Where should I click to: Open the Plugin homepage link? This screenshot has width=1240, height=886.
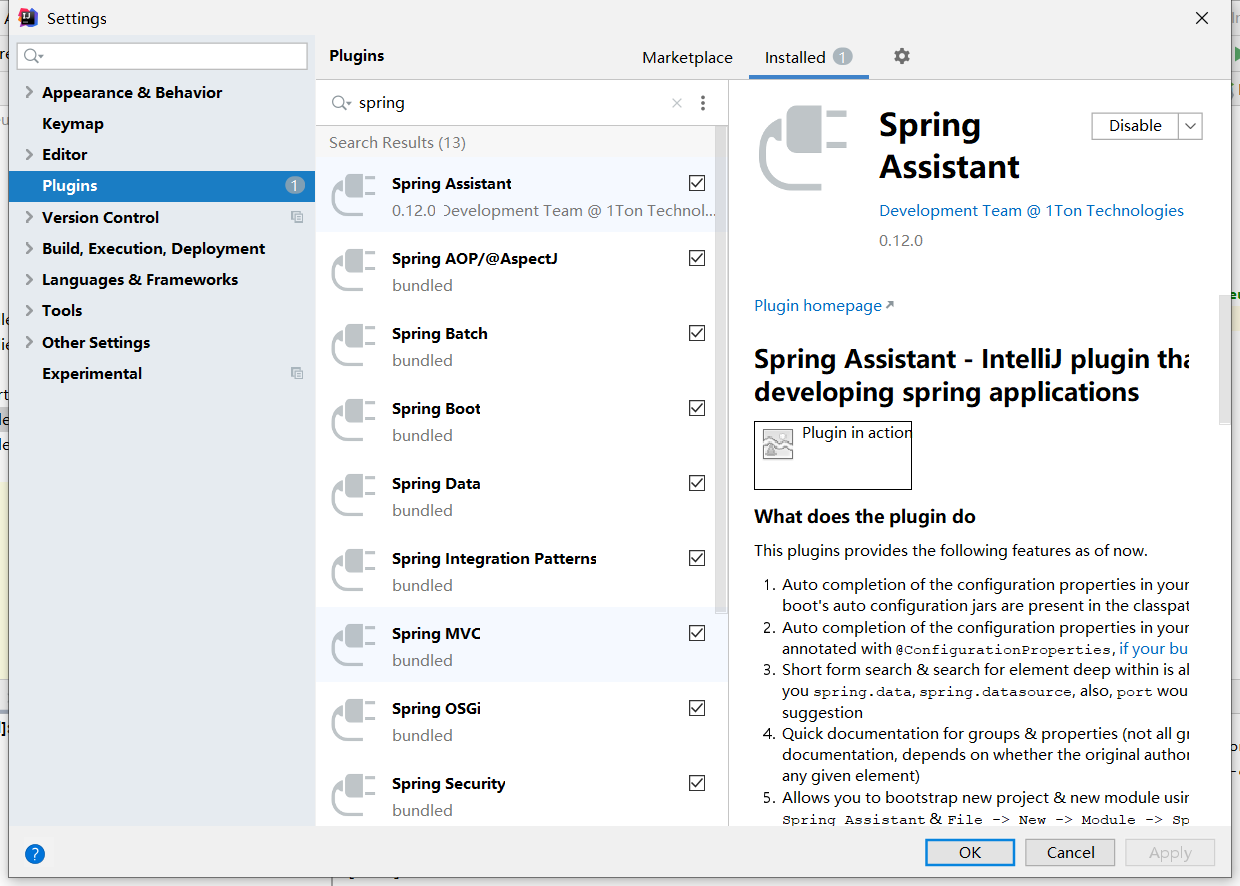(x=824, y=305)
